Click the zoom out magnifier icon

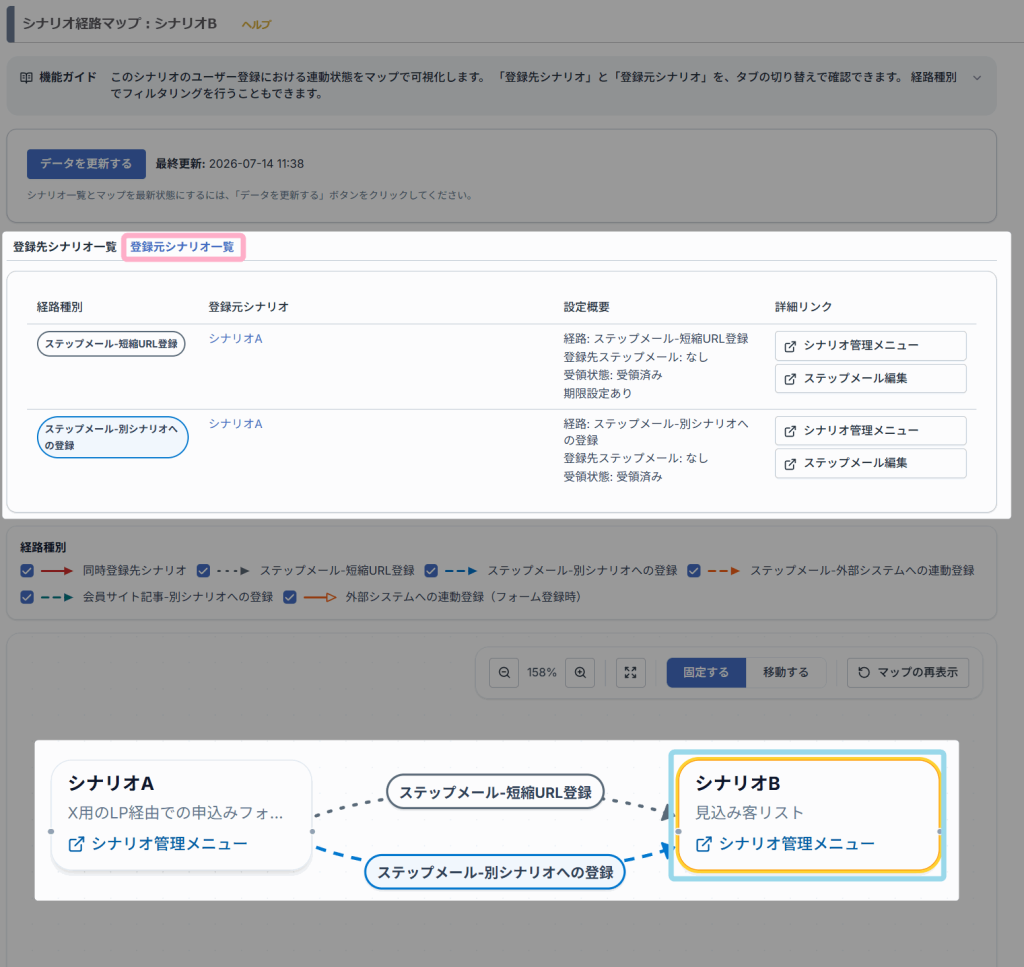504,673
